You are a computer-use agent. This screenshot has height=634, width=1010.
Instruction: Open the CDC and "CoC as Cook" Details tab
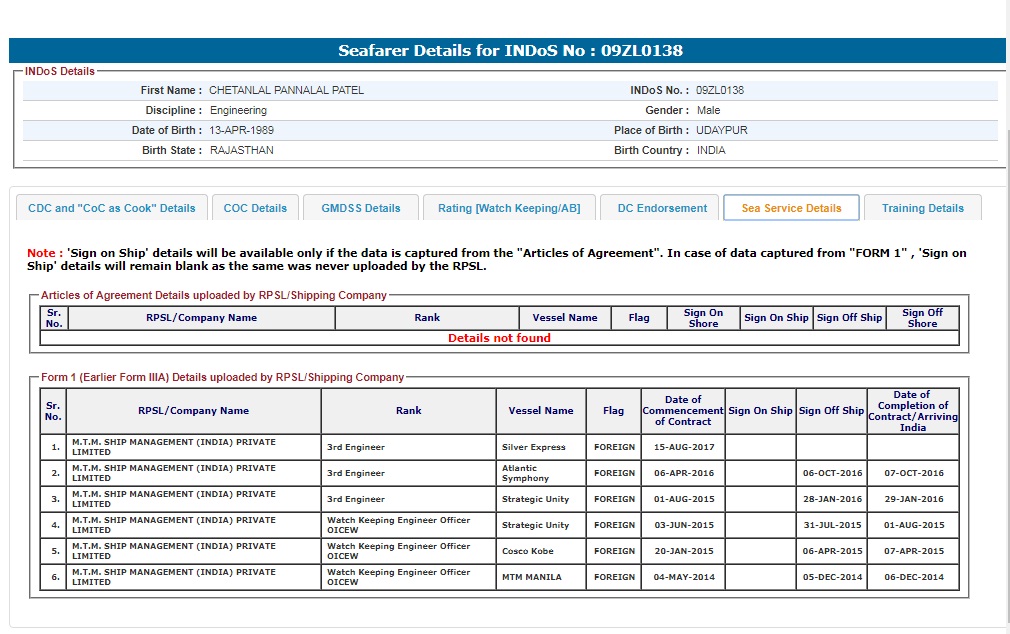point(112,208)
